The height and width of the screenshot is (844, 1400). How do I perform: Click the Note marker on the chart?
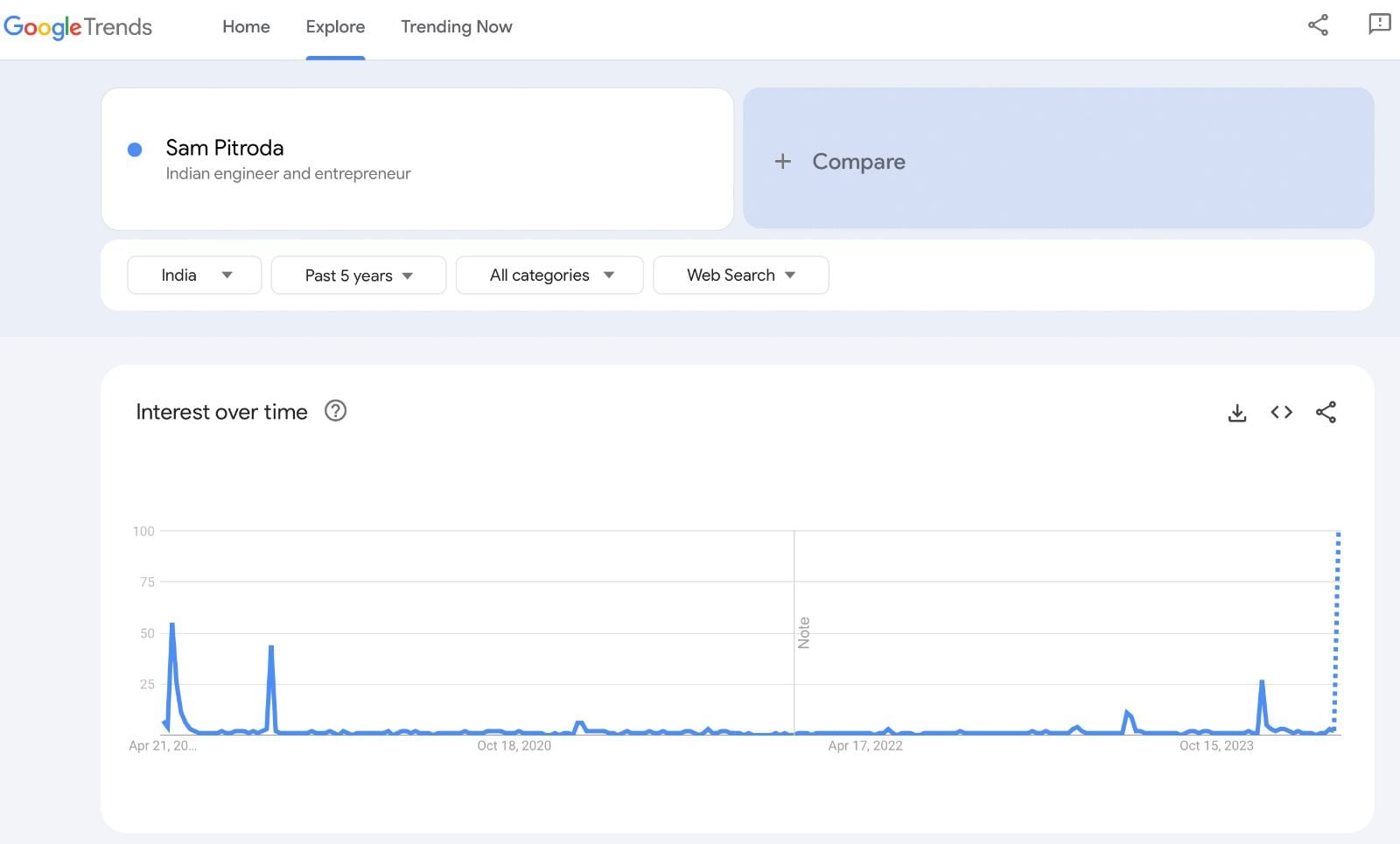tap(803, 632)
